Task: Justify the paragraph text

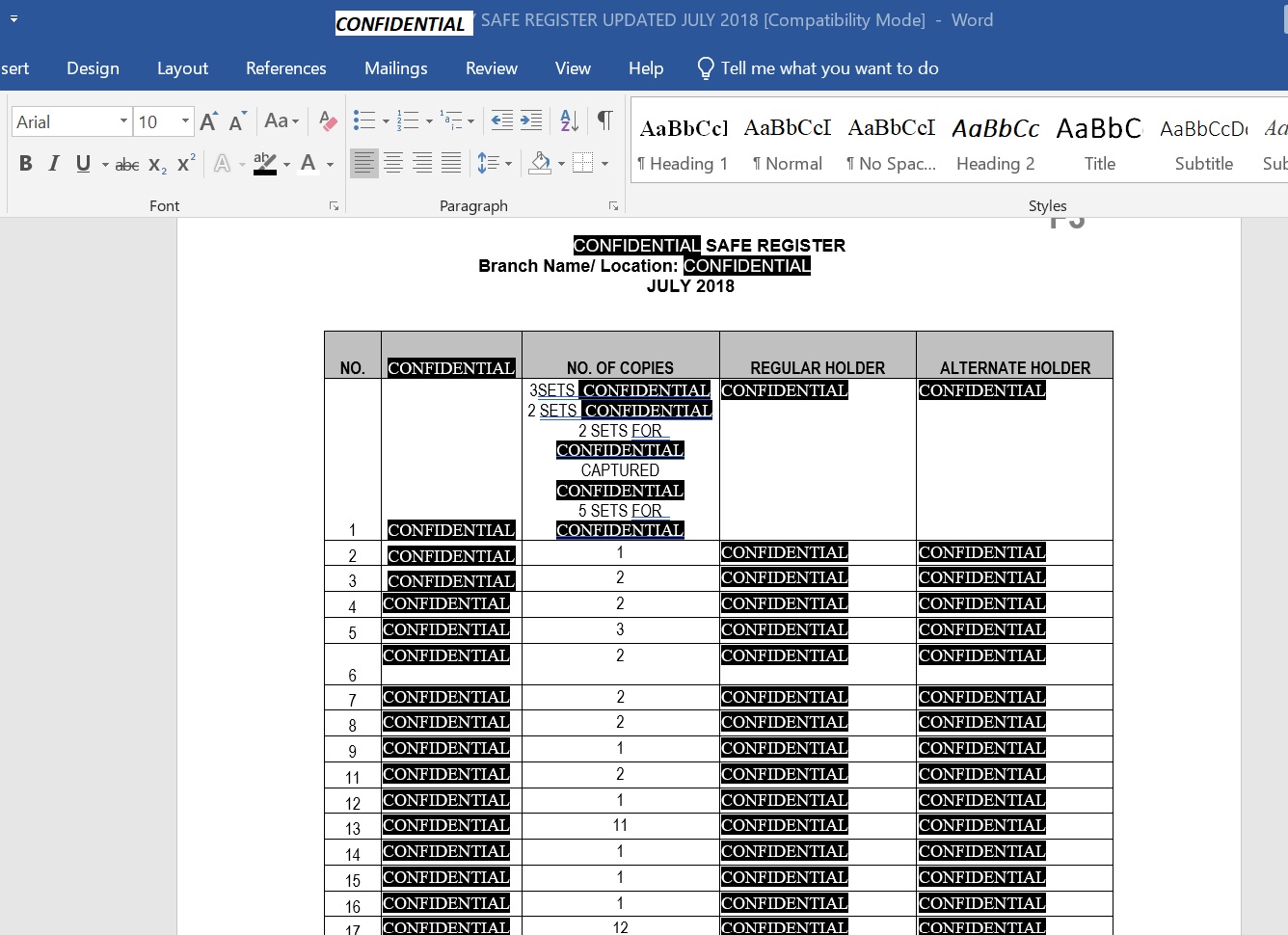Action: pos(451,163)
